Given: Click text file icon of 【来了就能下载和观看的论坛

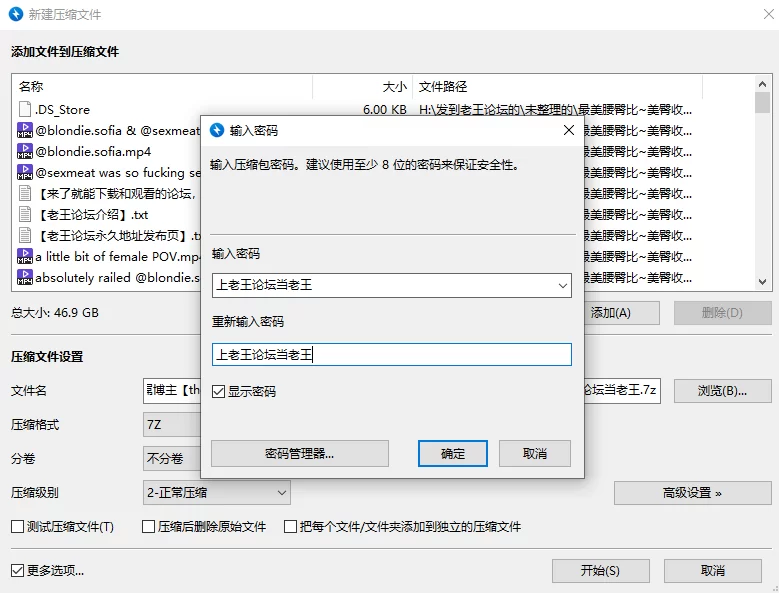Looking at the screenshot, I should [x=25, y=193].
